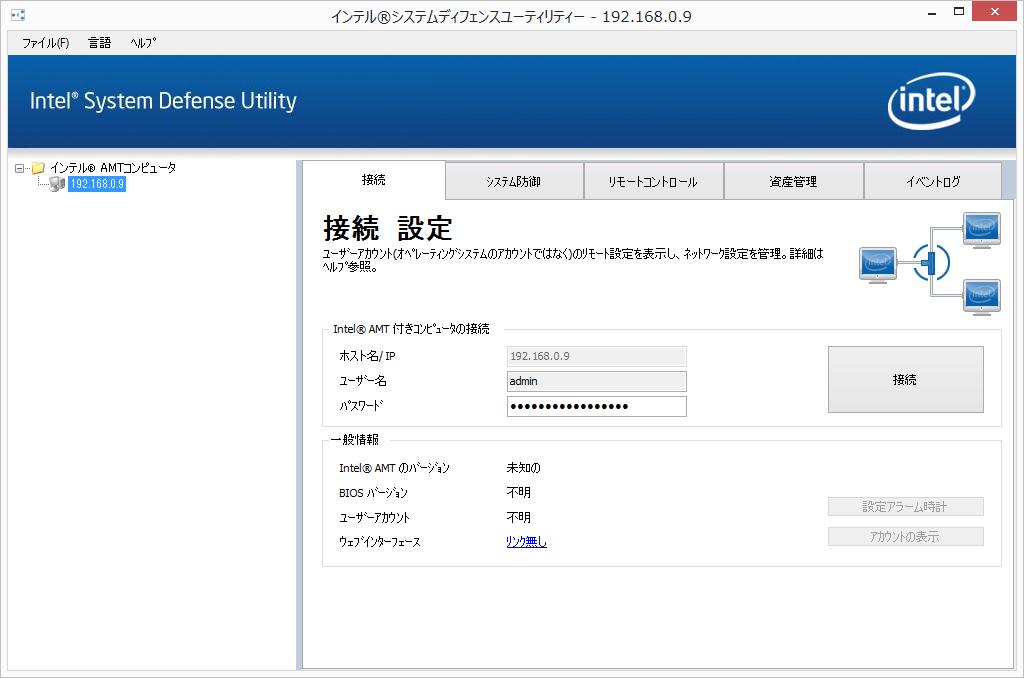The image size is (1024, 678).
Task: Click the app icon in the title bar
Action: click(x=18, y=14)
